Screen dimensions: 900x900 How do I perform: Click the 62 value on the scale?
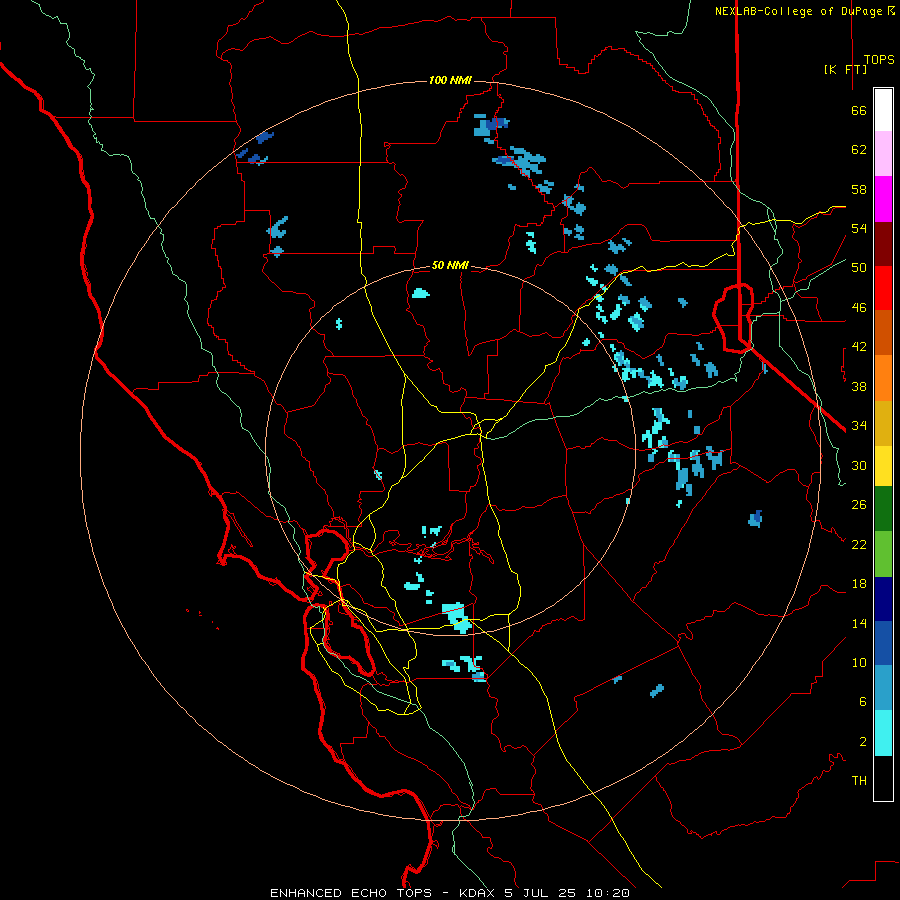click(859, 150)
